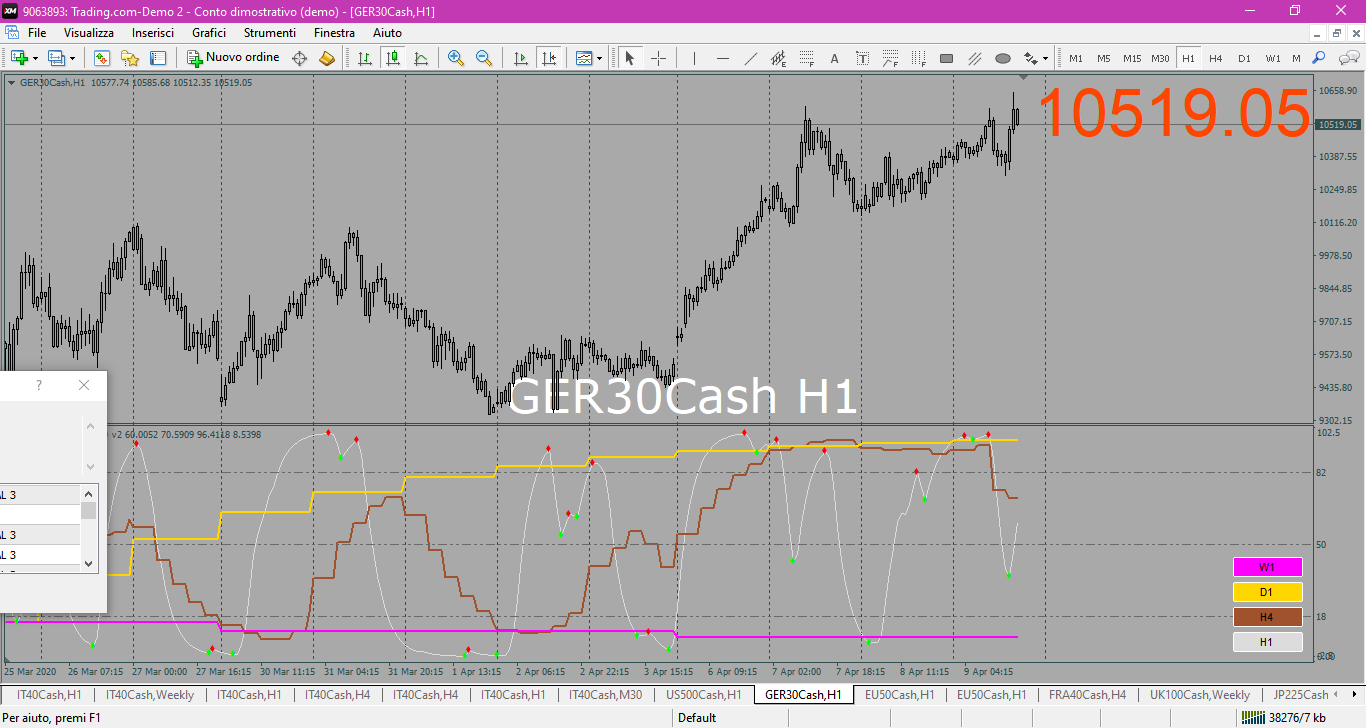Click the MetaEditor crosshair-circle icon

299,58
